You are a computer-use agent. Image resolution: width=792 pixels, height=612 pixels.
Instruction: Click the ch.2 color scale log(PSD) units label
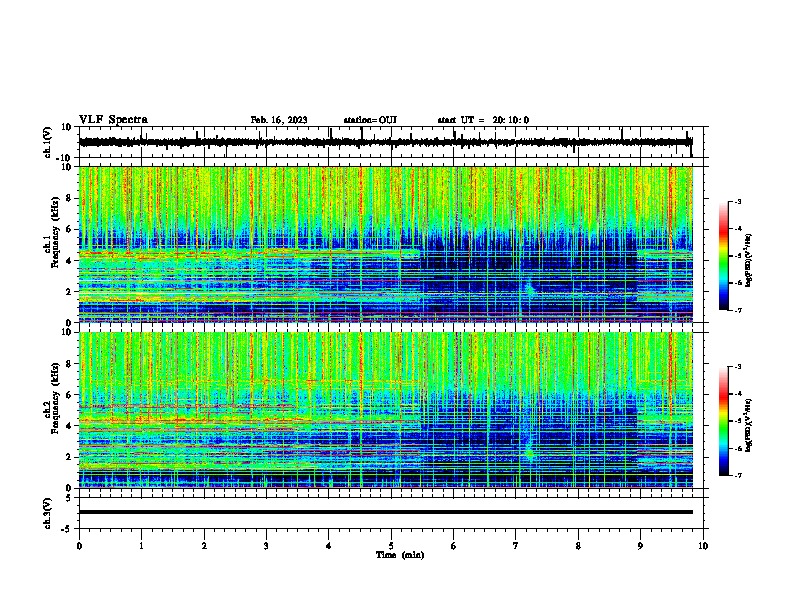pos(748,425)
